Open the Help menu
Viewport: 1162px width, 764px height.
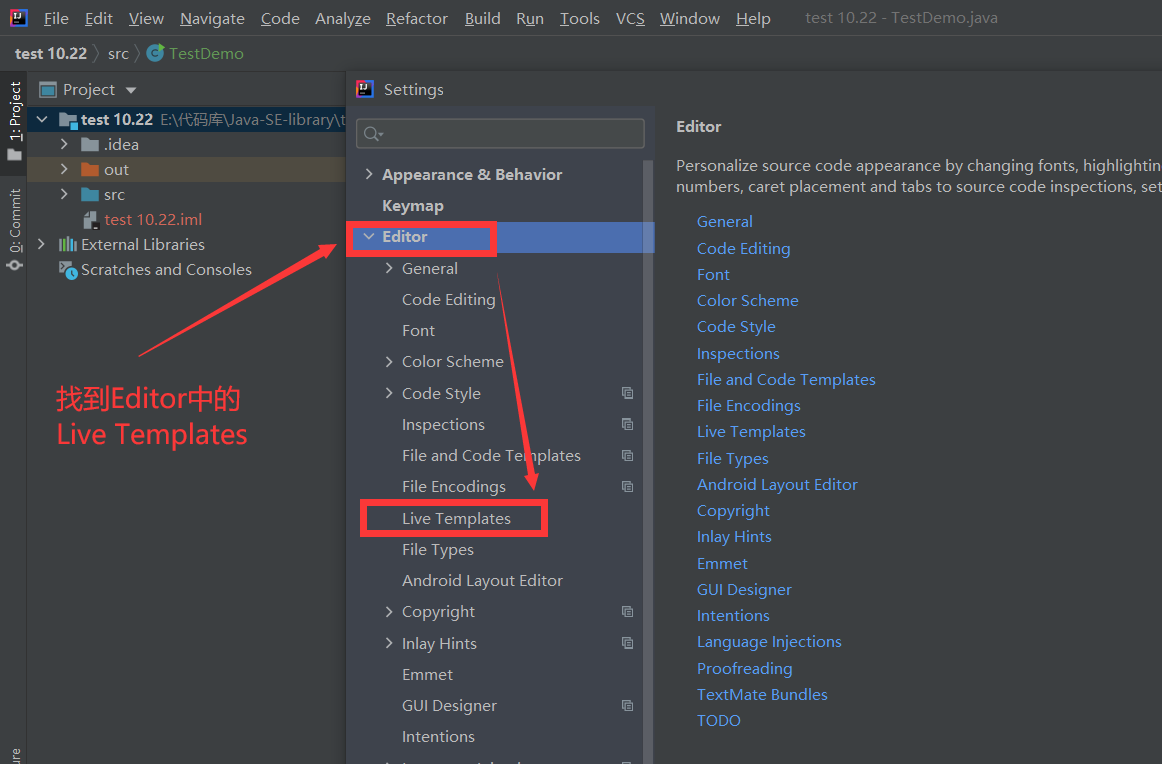(x=753, y=19)
